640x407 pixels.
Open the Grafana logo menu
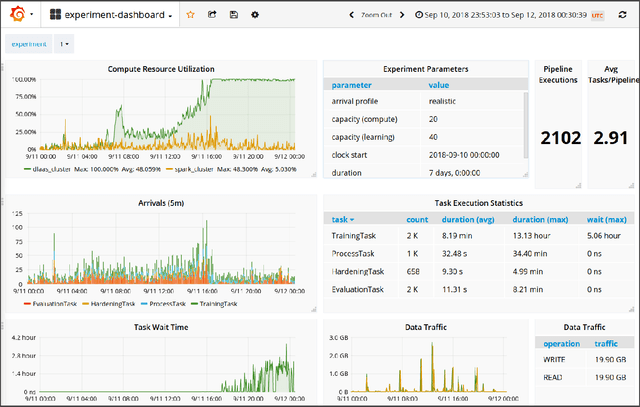coord(17,15)
